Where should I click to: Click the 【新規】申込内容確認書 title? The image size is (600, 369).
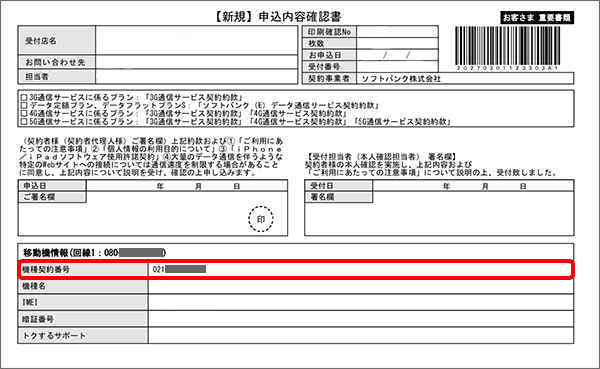277,17
